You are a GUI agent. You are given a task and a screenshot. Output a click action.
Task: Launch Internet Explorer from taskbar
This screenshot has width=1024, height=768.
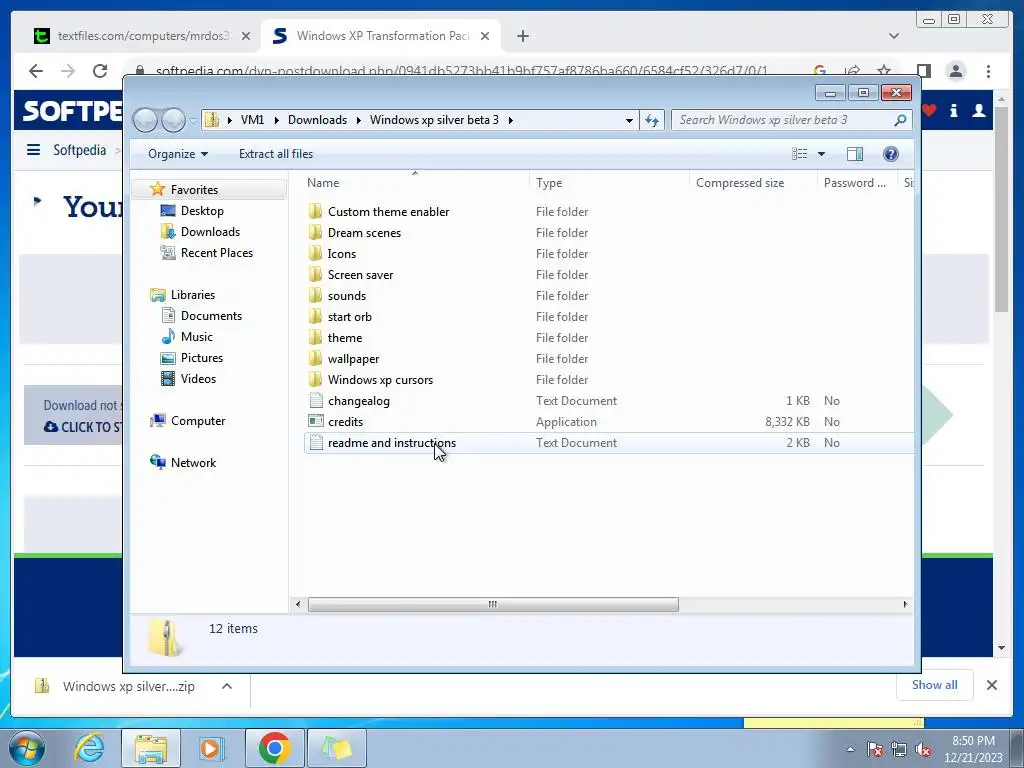pyautogui.click(x=89, y=748)
